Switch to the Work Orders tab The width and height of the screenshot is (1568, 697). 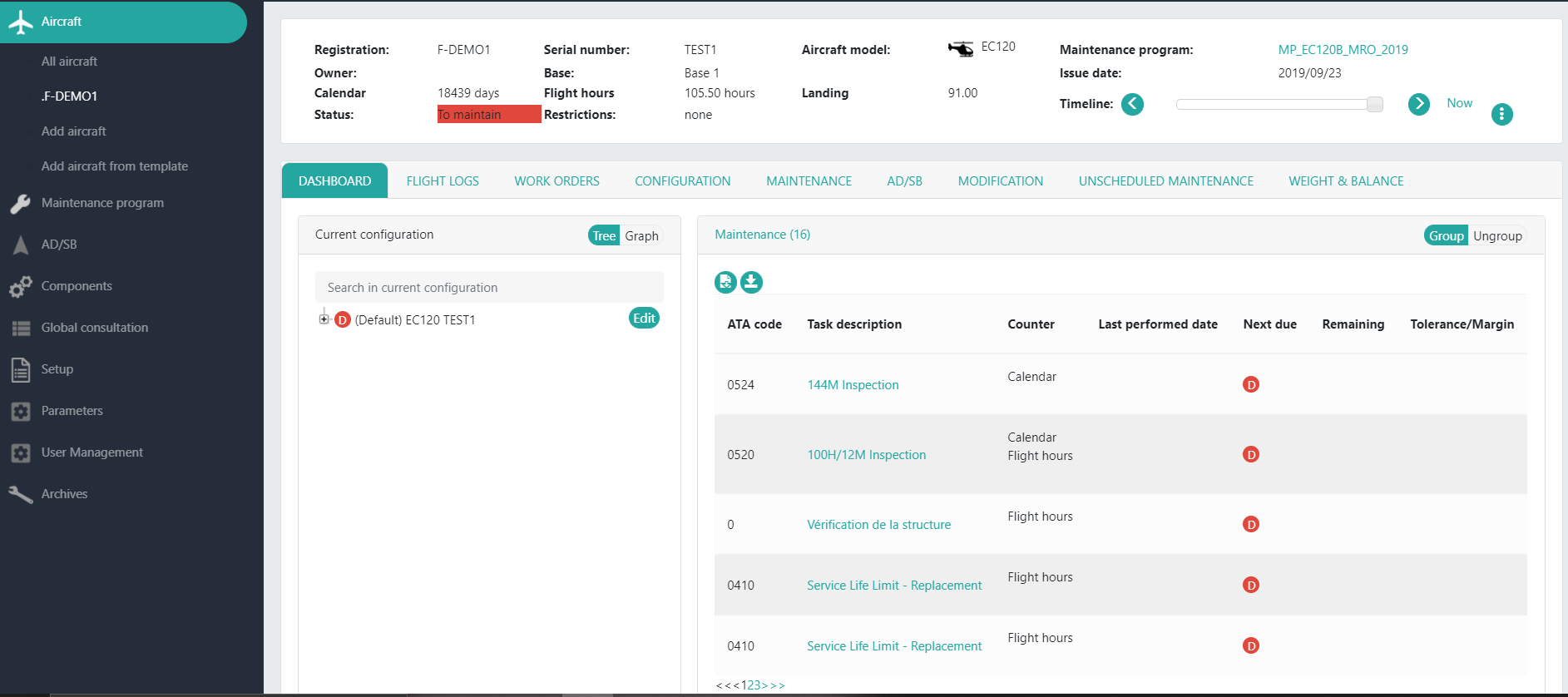[556, 181]
